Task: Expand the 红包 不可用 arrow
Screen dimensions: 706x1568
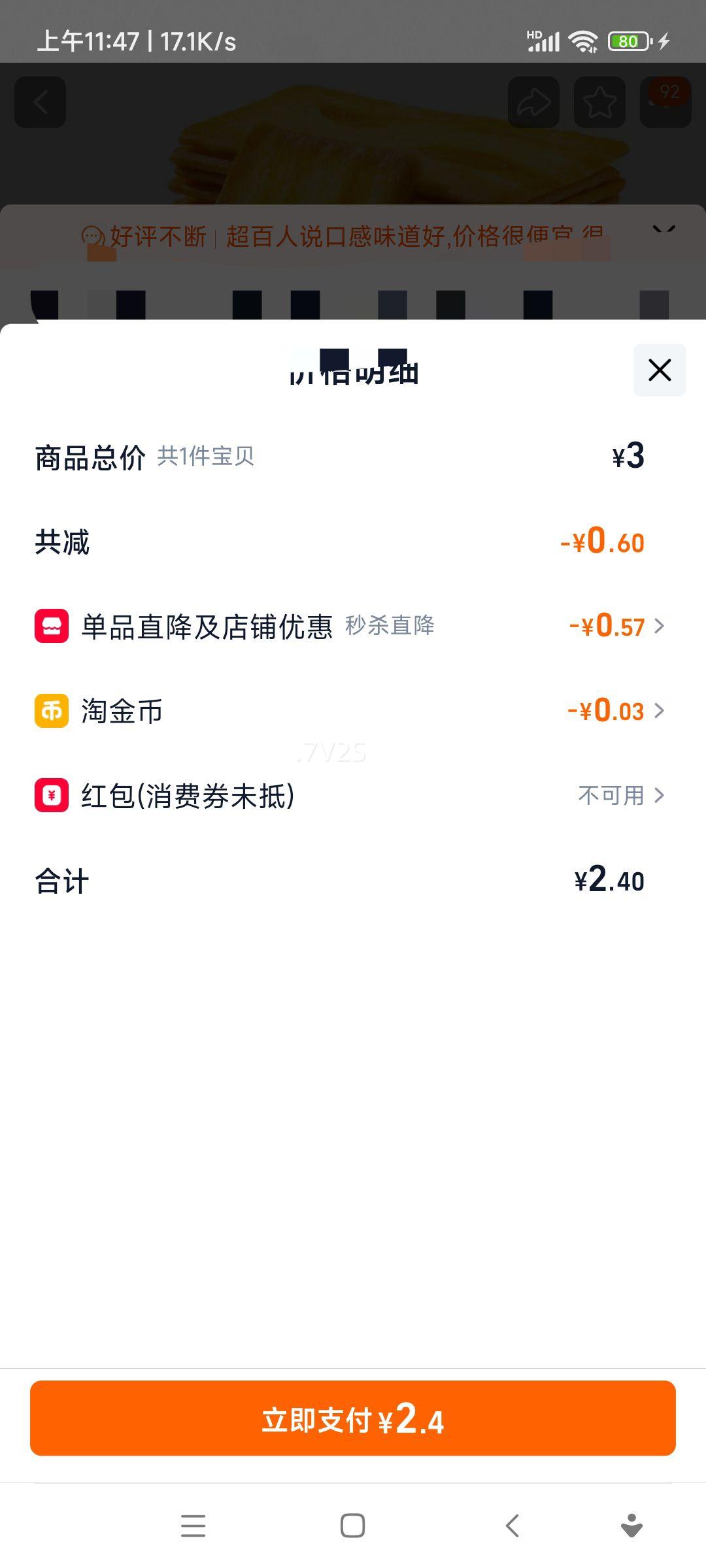Action: [x=659, y=795]
